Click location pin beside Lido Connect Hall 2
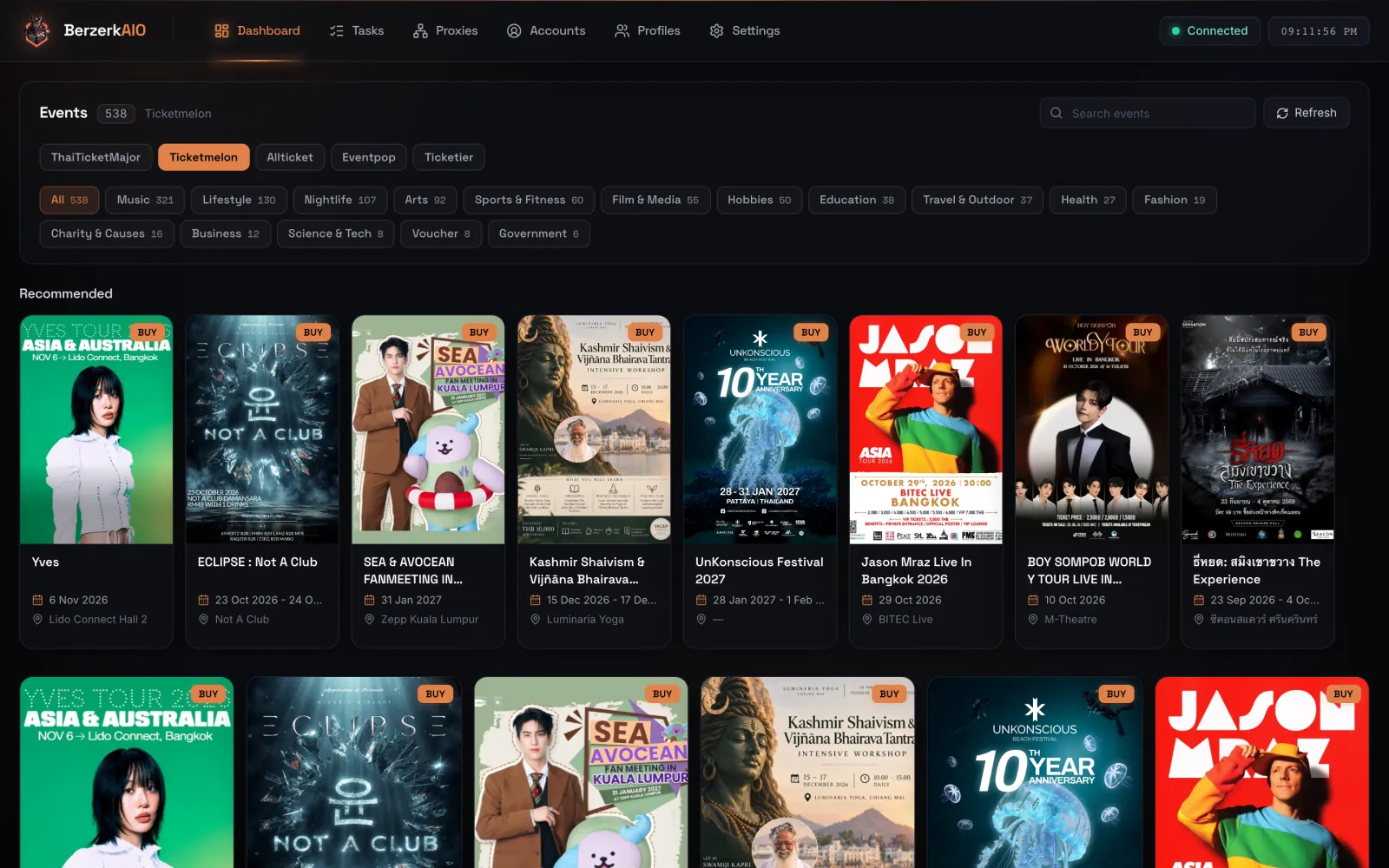Image resolution: width=1389 pixels, height=868 pixels. 37,619
